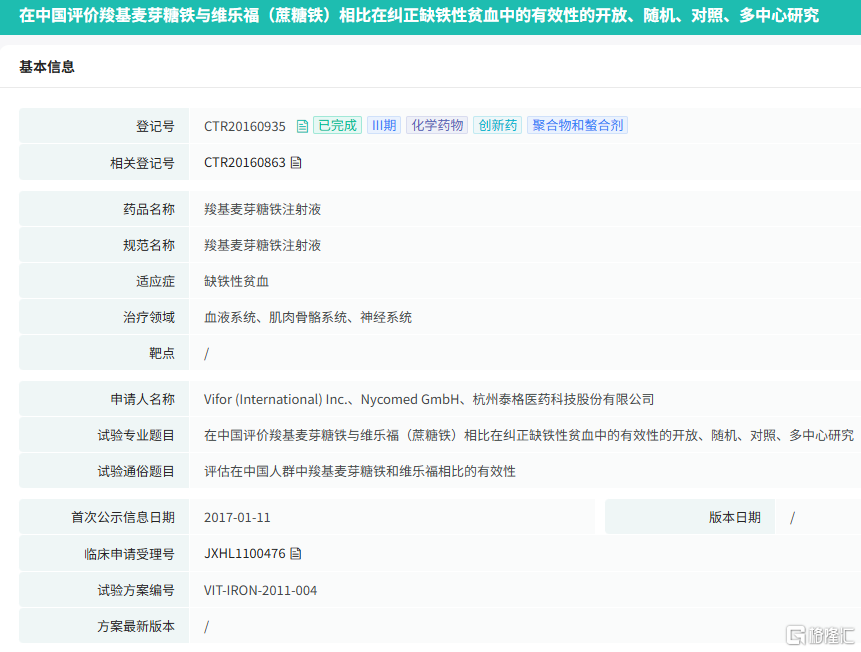Click the page title in green header
Viewport: 861px width, 652px height.
[419, 15]
